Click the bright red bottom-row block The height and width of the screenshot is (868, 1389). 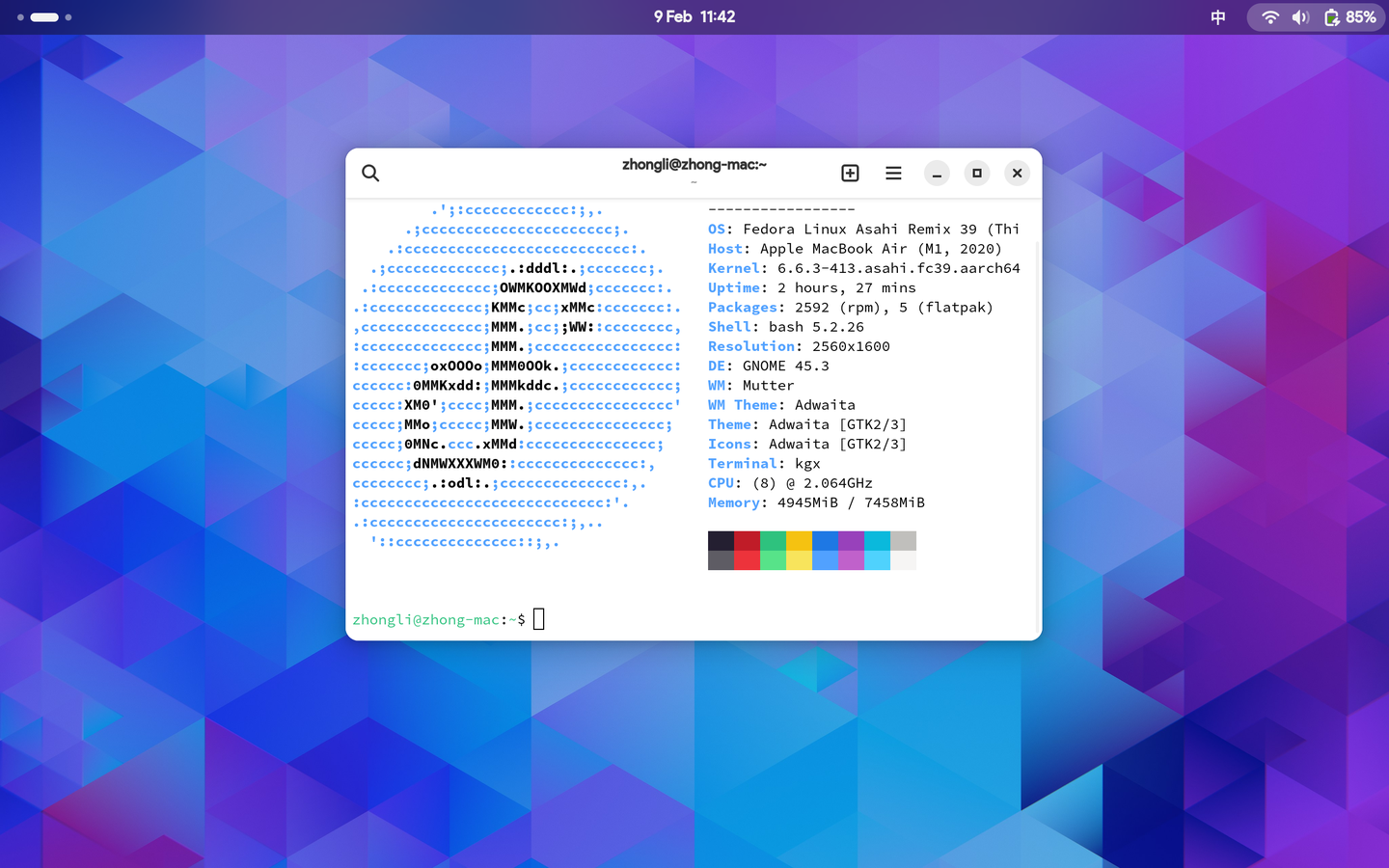point(747,560)
